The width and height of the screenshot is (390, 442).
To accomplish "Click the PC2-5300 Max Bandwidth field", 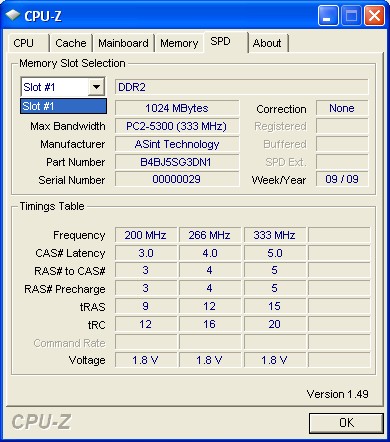I will (177, 126).
